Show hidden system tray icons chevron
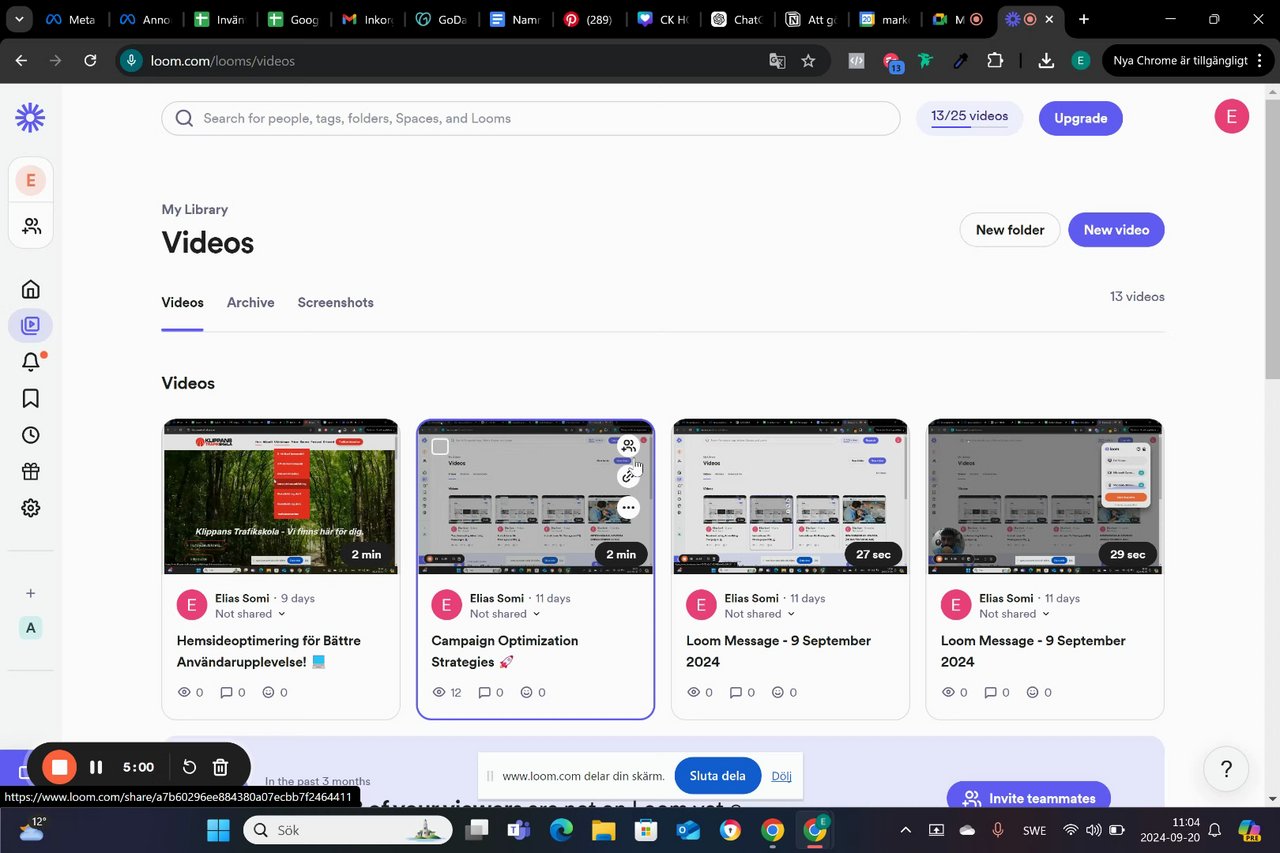The height and width of the screenshot is (853, 1280). [905, 830]
